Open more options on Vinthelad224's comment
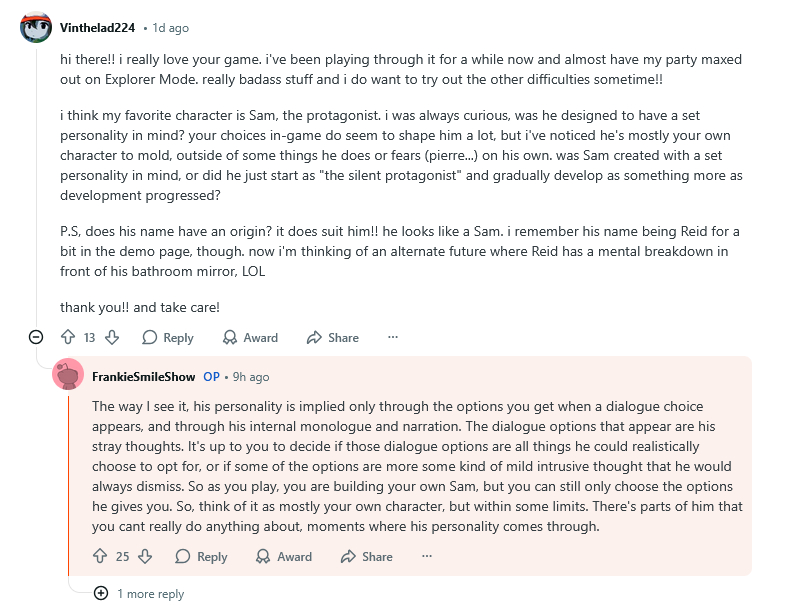Viewport: 796px width, 609px height. 393,338
